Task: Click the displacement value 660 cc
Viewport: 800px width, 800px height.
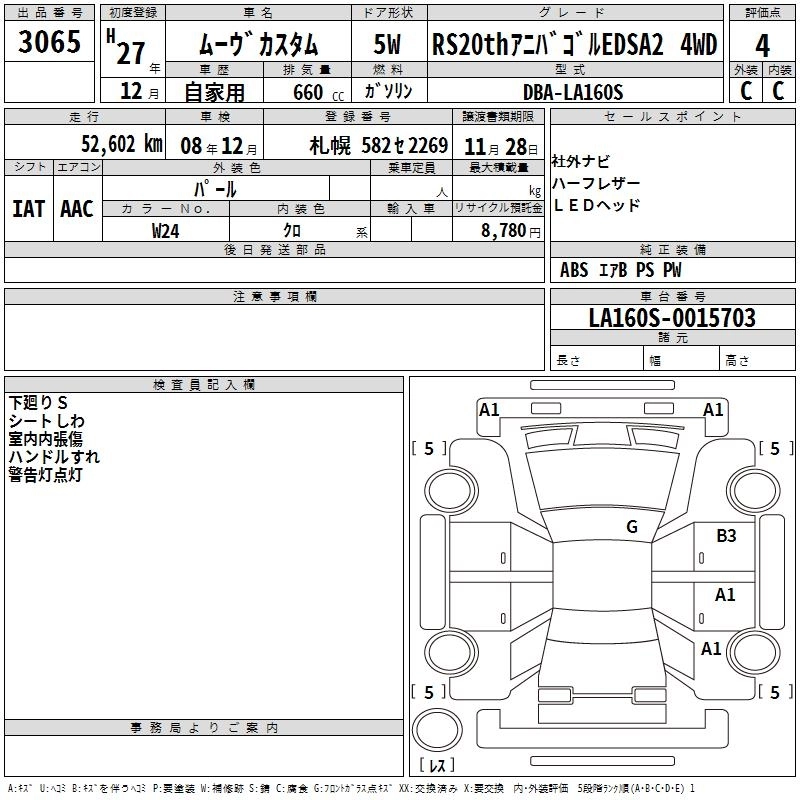Action: click(x=318, y=93)
